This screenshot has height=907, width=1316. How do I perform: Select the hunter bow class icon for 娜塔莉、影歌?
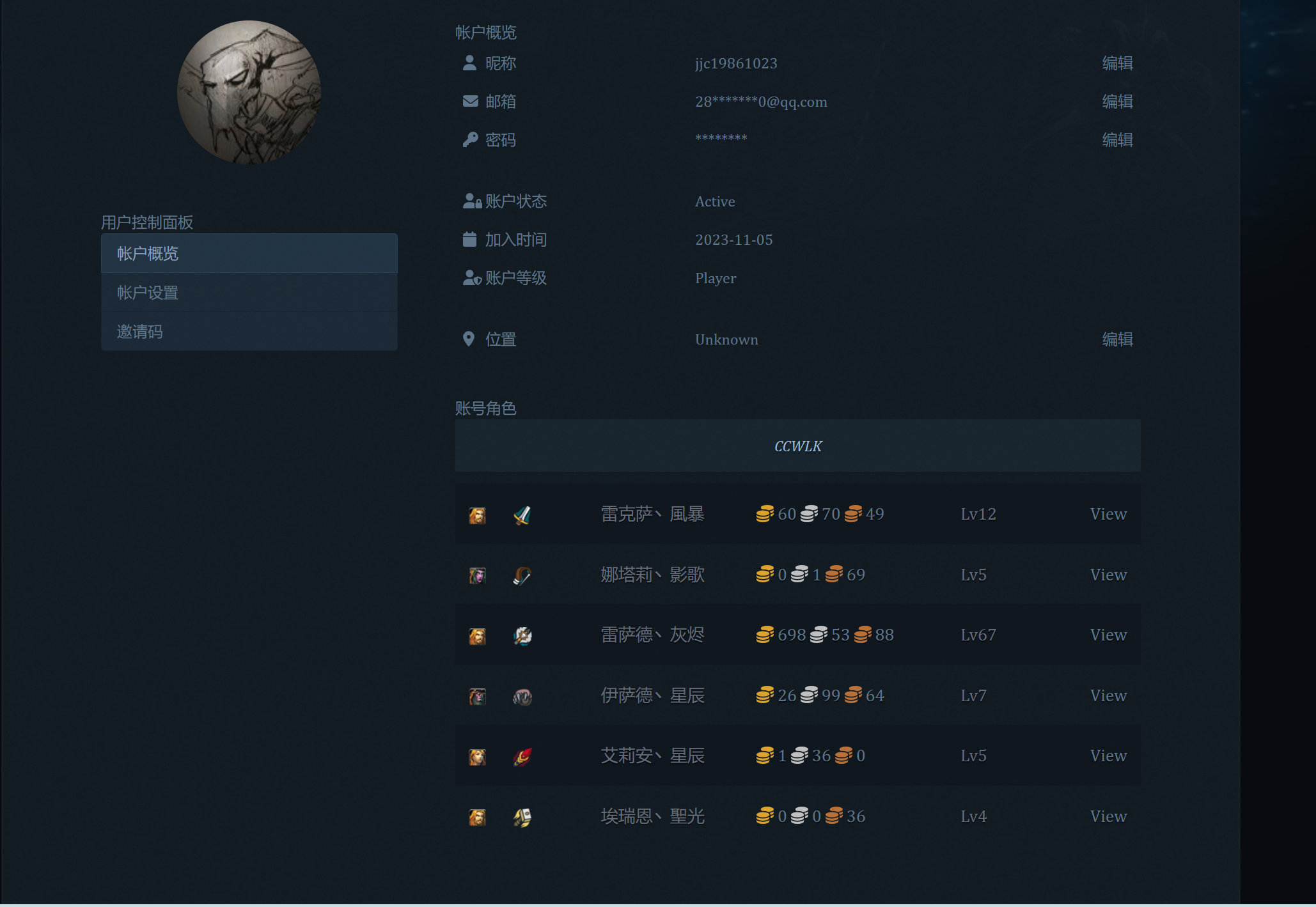click(x=521, y=575)
